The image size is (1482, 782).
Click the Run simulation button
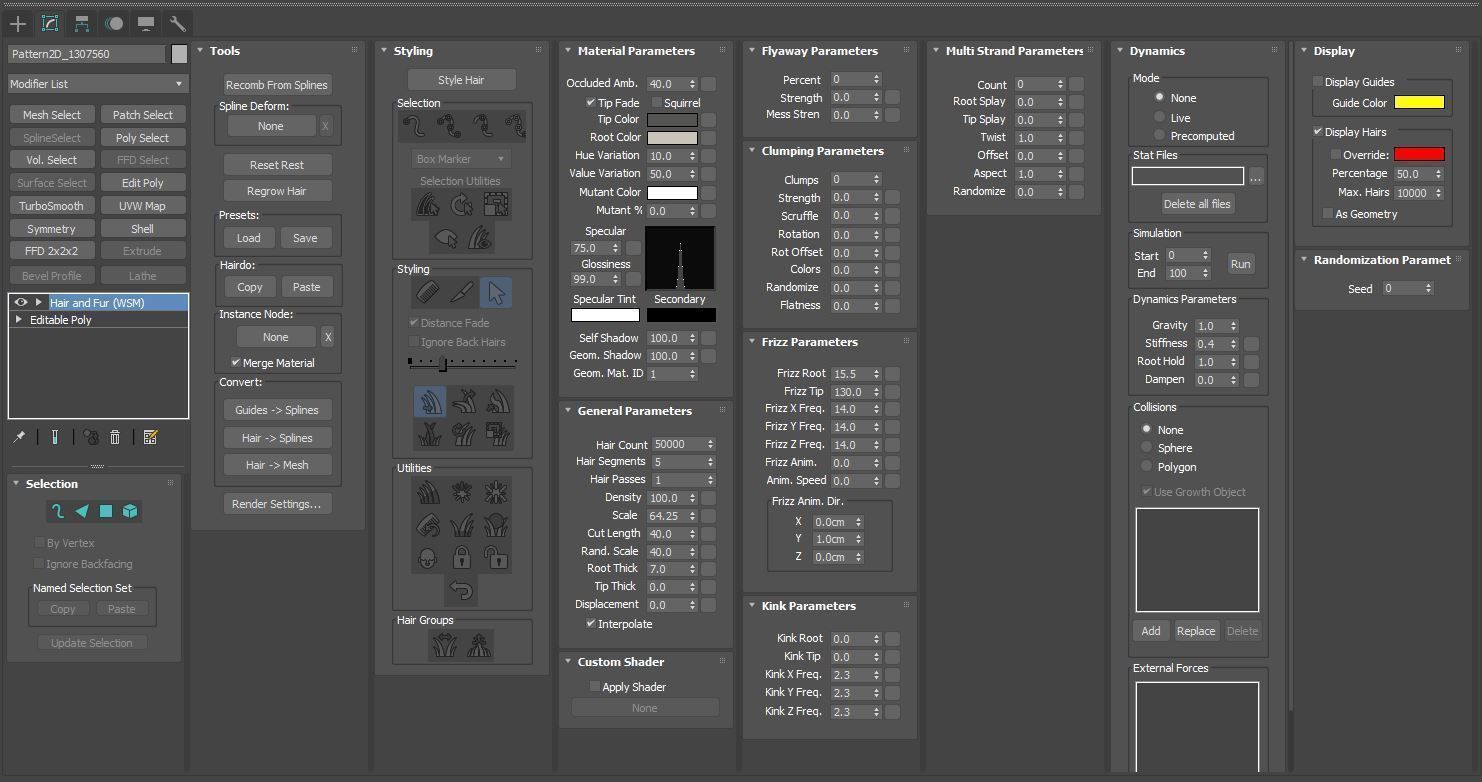pos(1240,264)
